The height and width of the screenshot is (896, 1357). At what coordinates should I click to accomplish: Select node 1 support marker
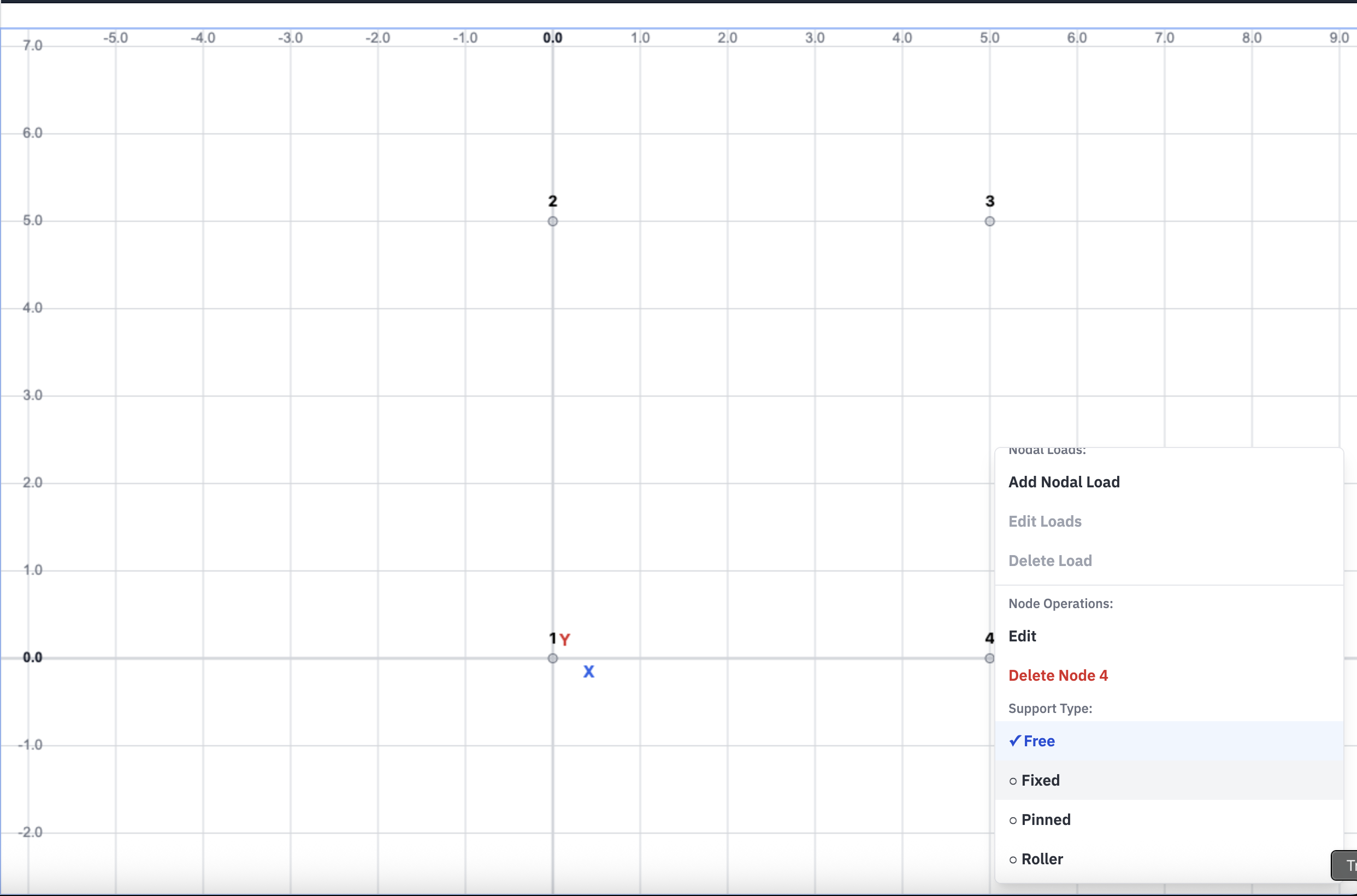tap(552, 658)
